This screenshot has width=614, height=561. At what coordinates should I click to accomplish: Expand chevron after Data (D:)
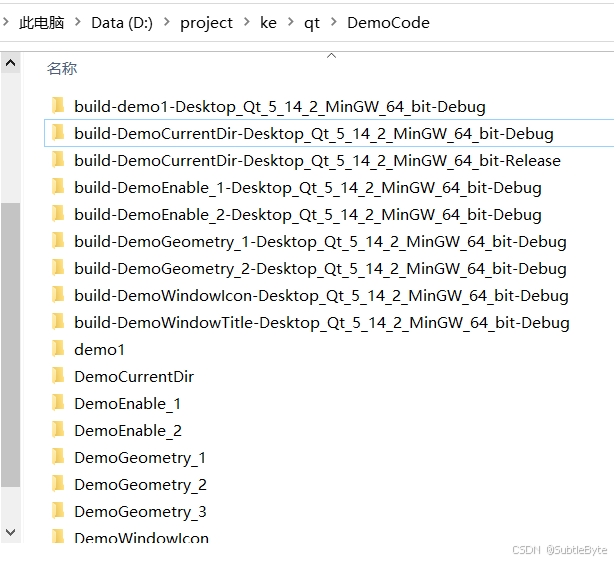click(166, 22)
